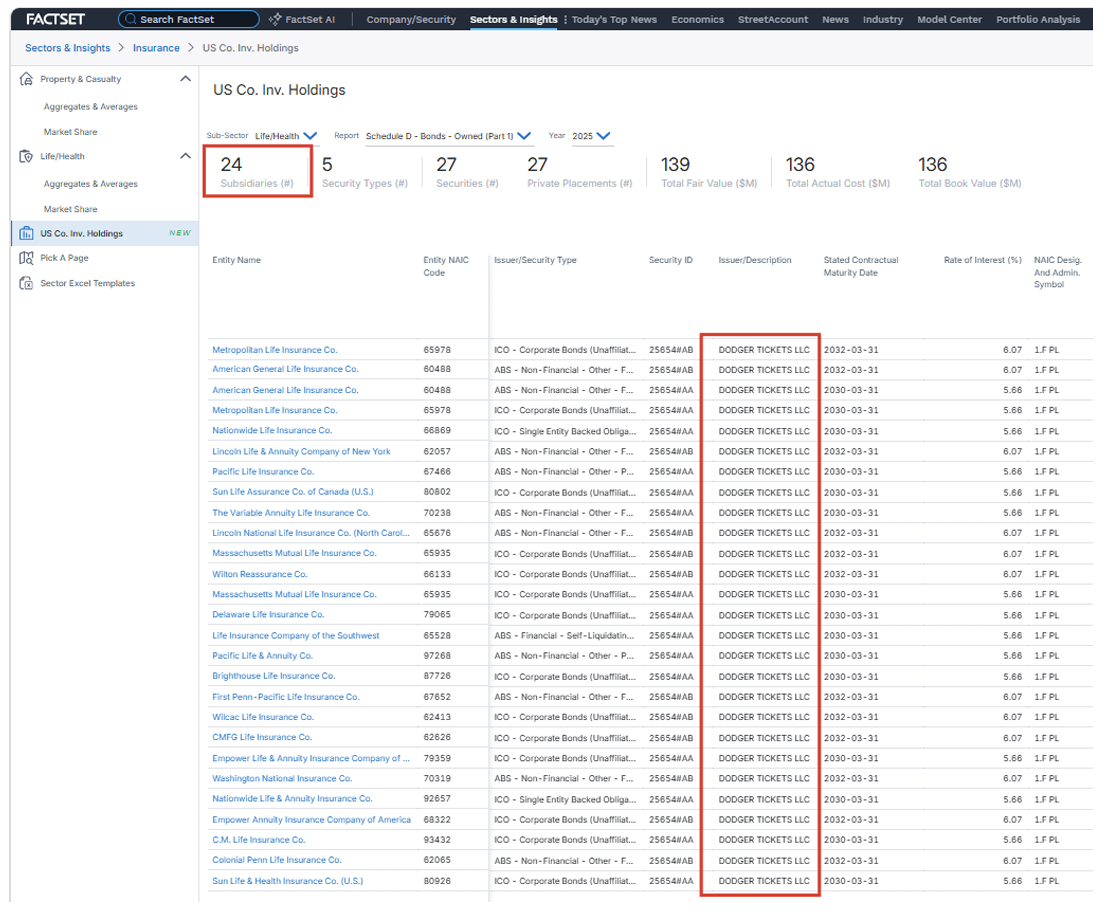Click the Security ID column header
1102x911 pixels.
(670, 260)
